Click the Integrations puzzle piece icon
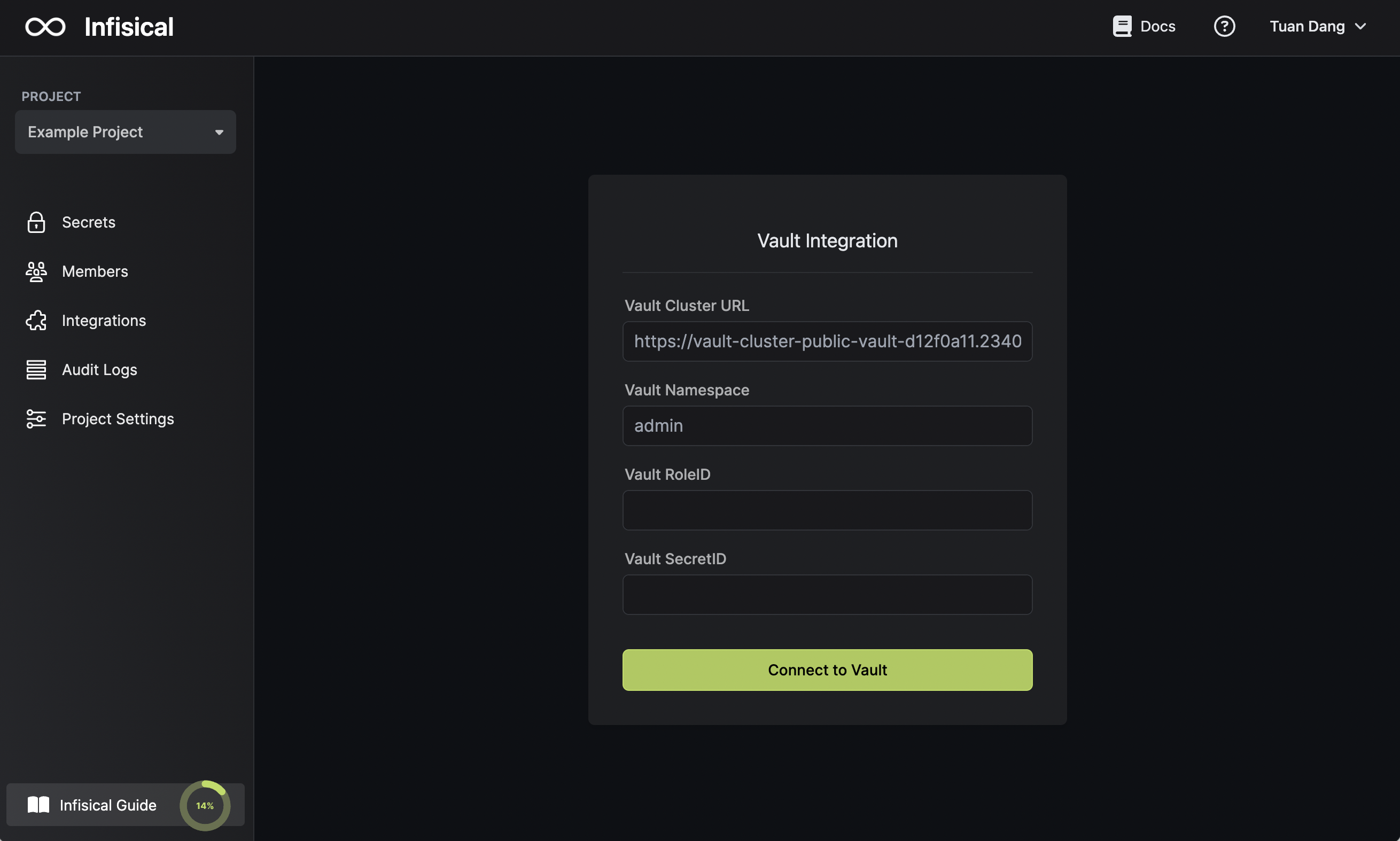 [36, 320]
